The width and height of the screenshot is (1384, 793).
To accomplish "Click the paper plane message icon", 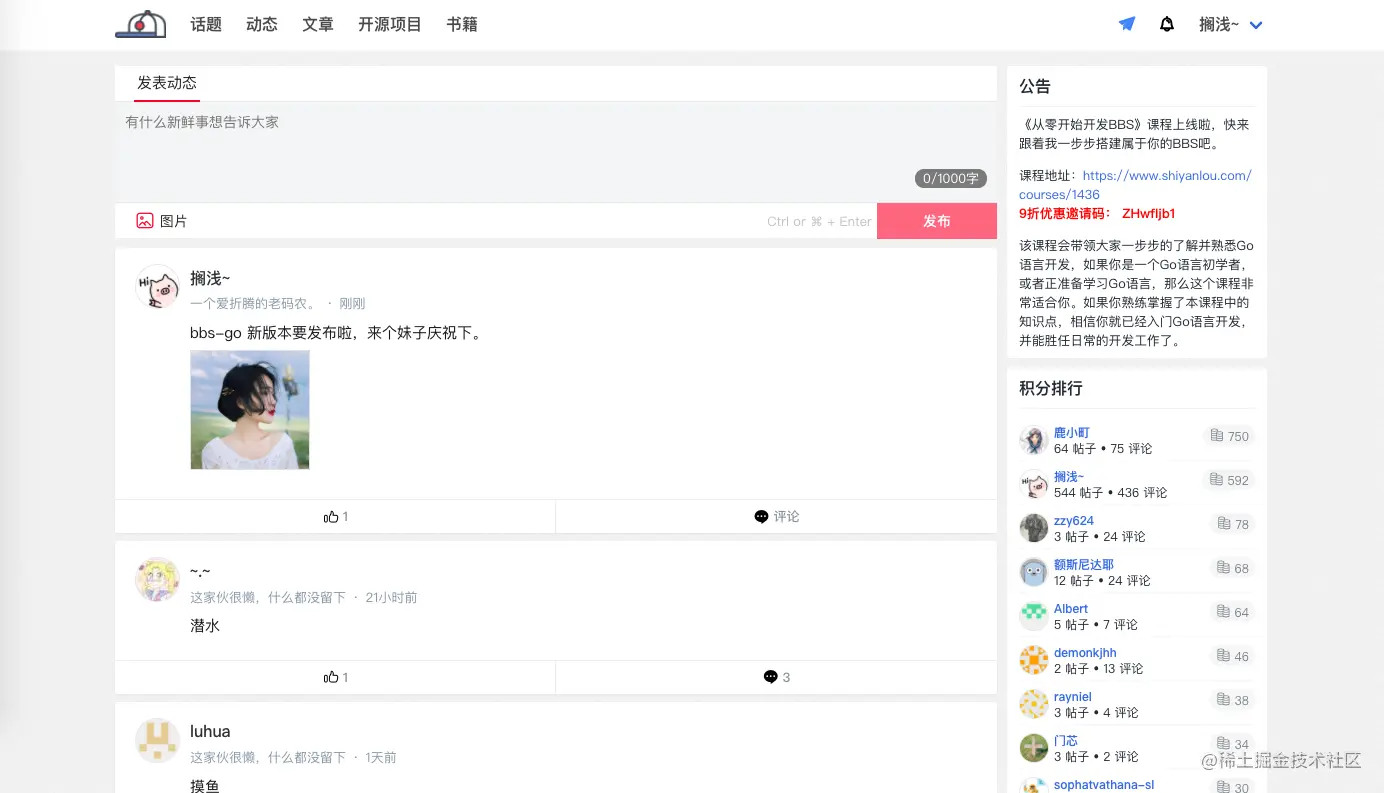I will tap(1127, 22).
